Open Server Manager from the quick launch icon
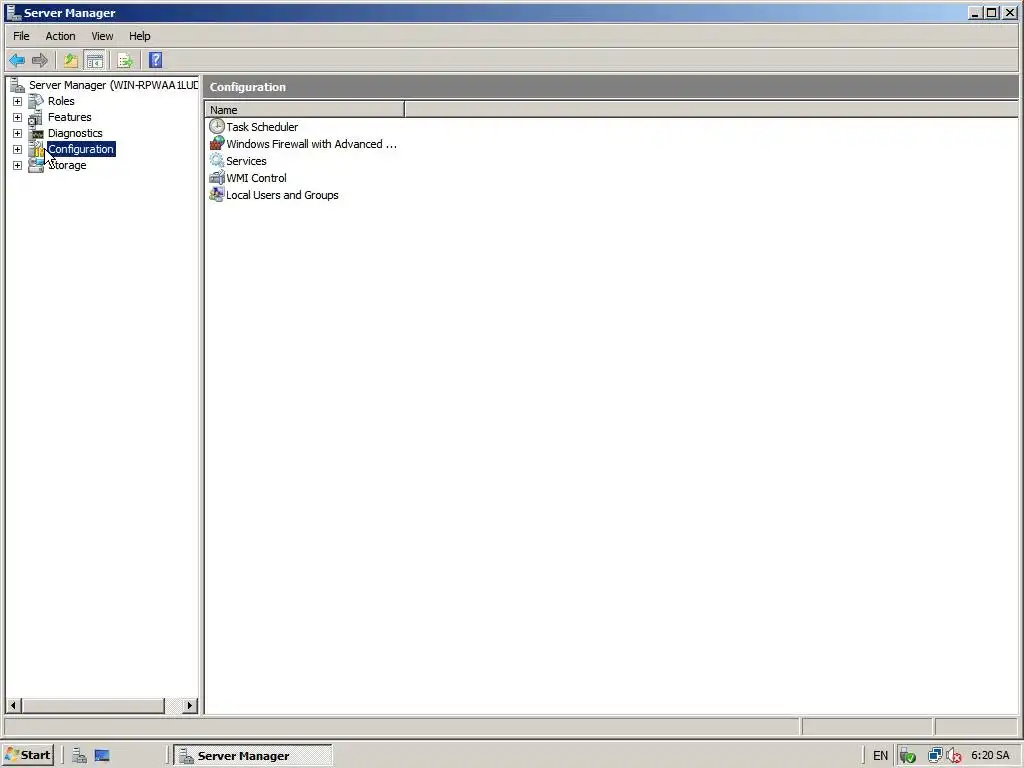This screenshot has height=768, width=1024. tap(79, 756)
